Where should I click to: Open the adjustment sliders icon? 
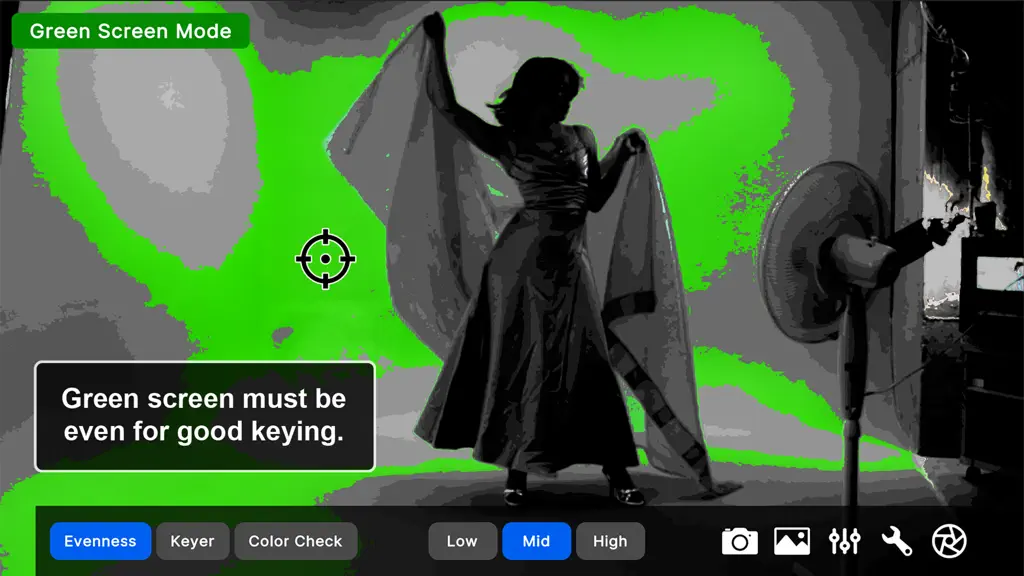(844, 541)
